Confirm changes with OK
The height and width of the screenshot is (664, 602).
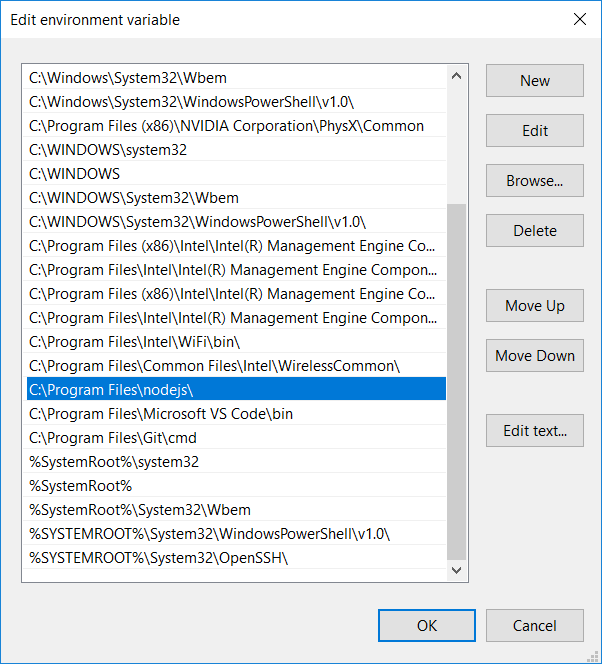tap(427, 626)
